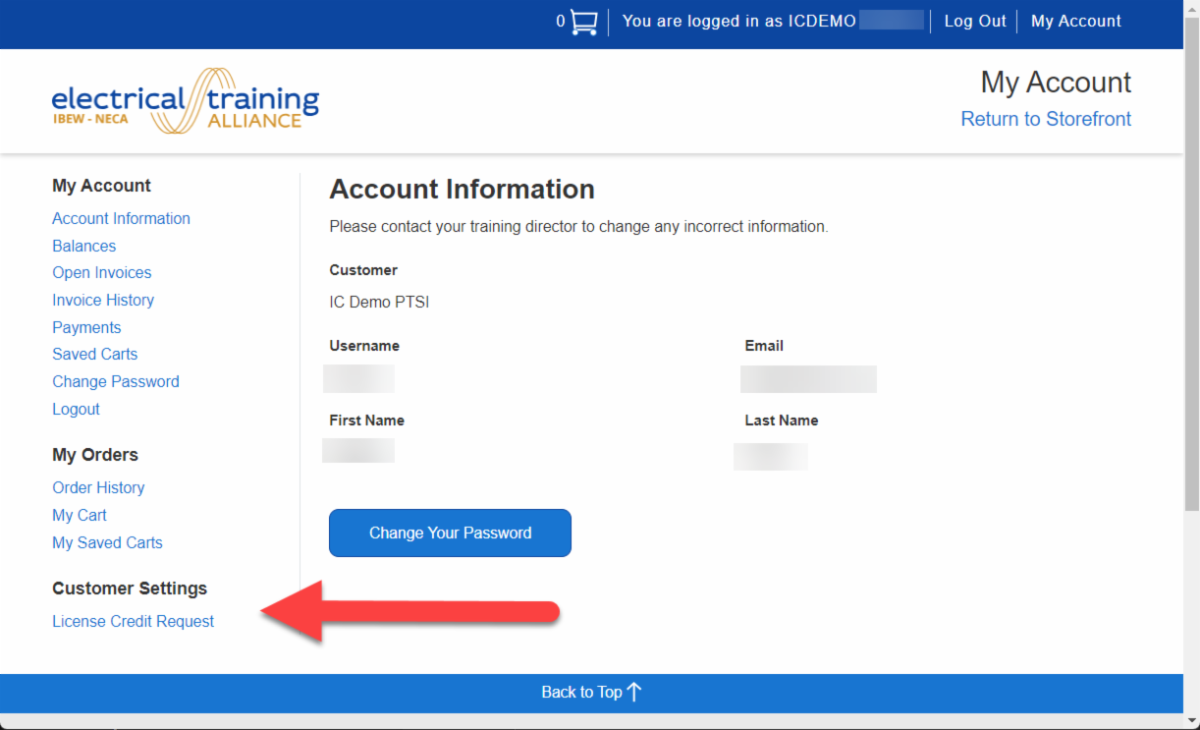
Task: View Saved Carts under My Account
Action: click(x=94, y=354)
